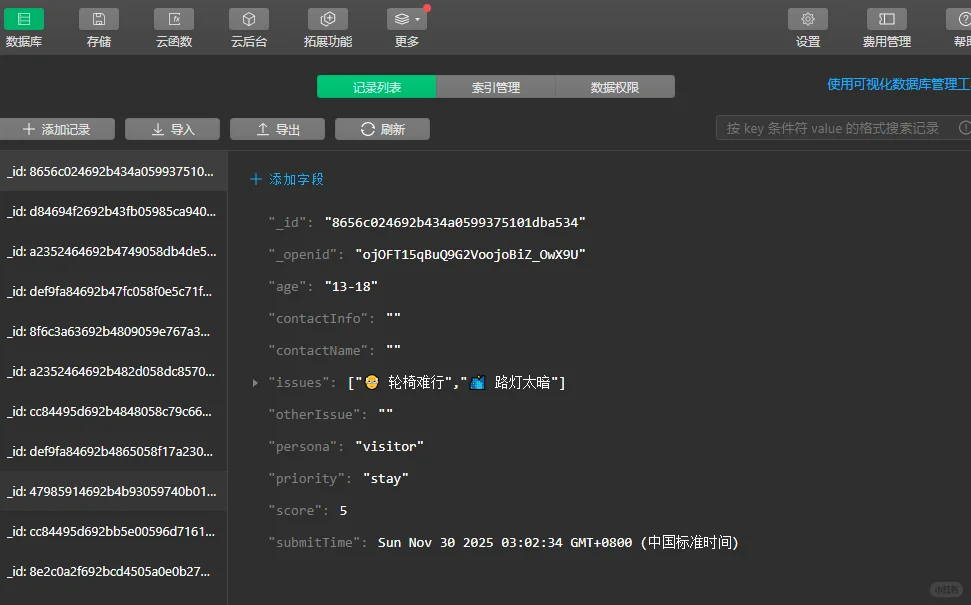Click the empty contactInfo value

coord(393,317)
